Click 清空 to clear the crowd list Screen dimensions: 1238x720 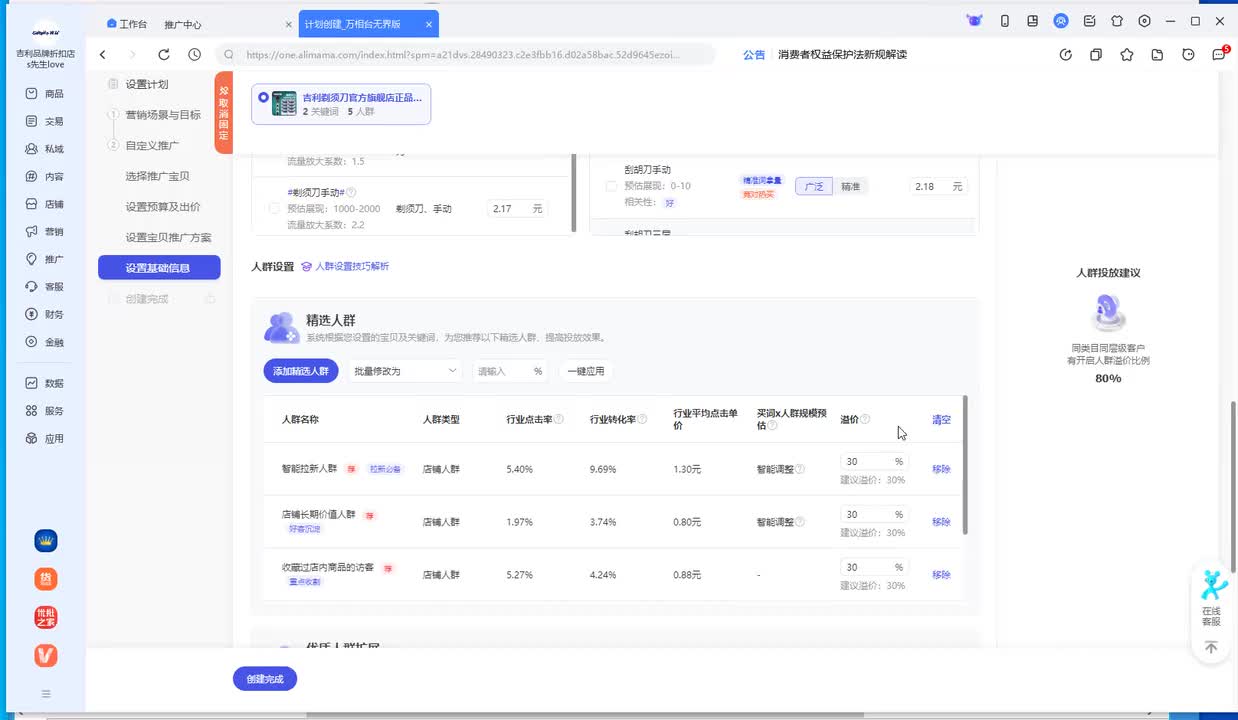(941, 420)
